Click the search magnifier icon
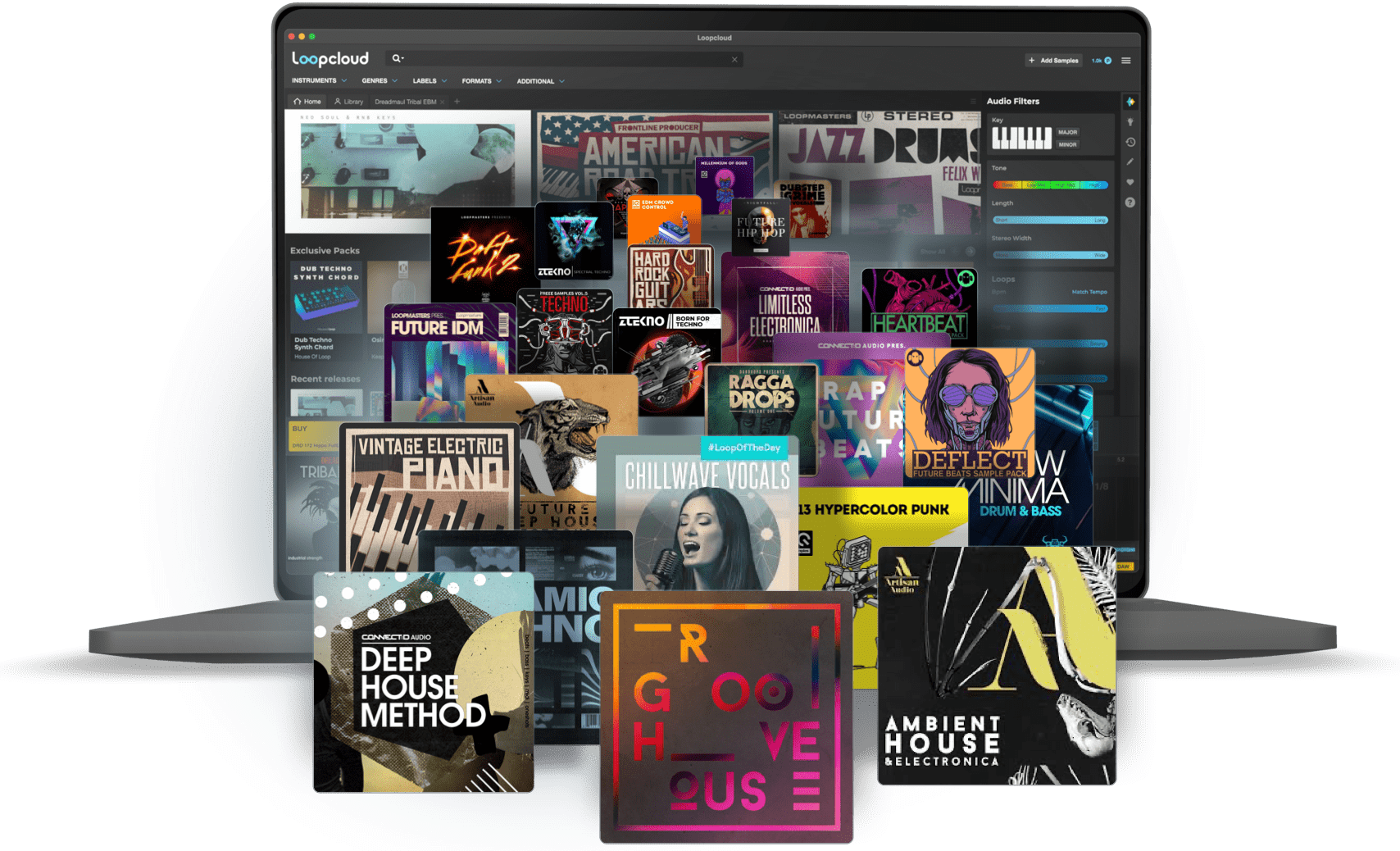Image resolution: width=1400 pixels, height=851 pixels. (x=397, y=58)
